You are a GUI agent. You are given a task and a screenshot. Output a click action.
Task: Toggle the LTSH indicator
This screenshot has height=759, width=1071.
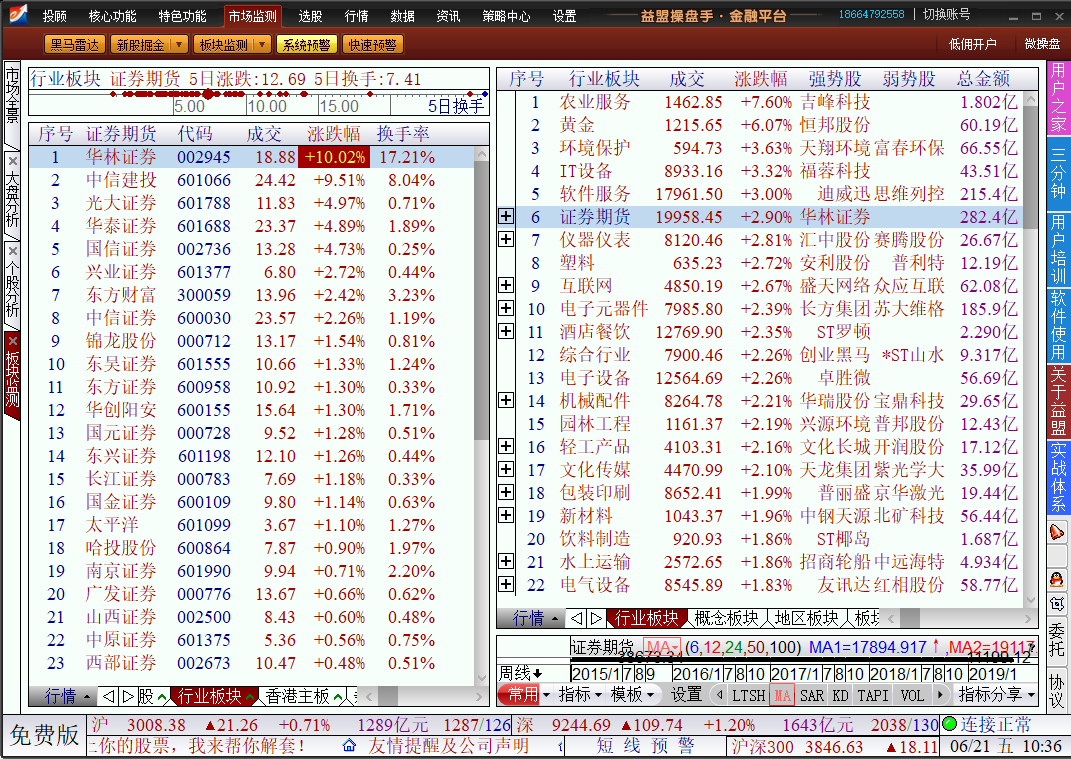point(749,695)
